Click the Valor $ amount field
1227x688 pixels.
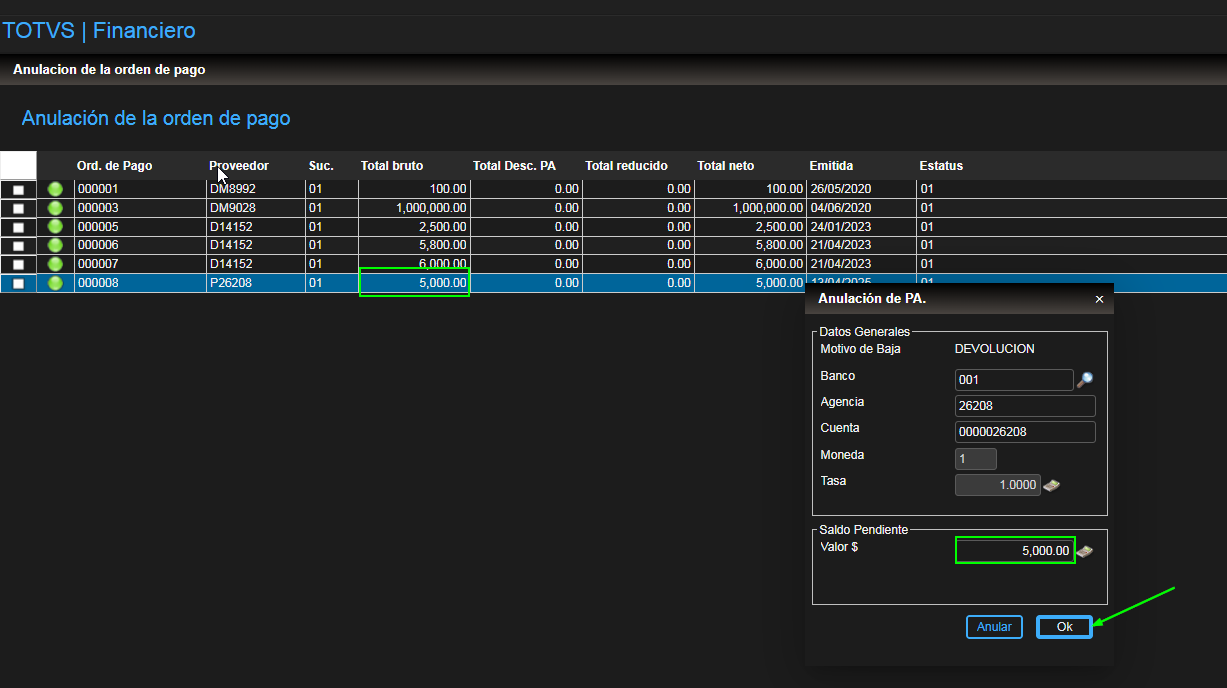pyautogui.click(x=1015, y=550)
